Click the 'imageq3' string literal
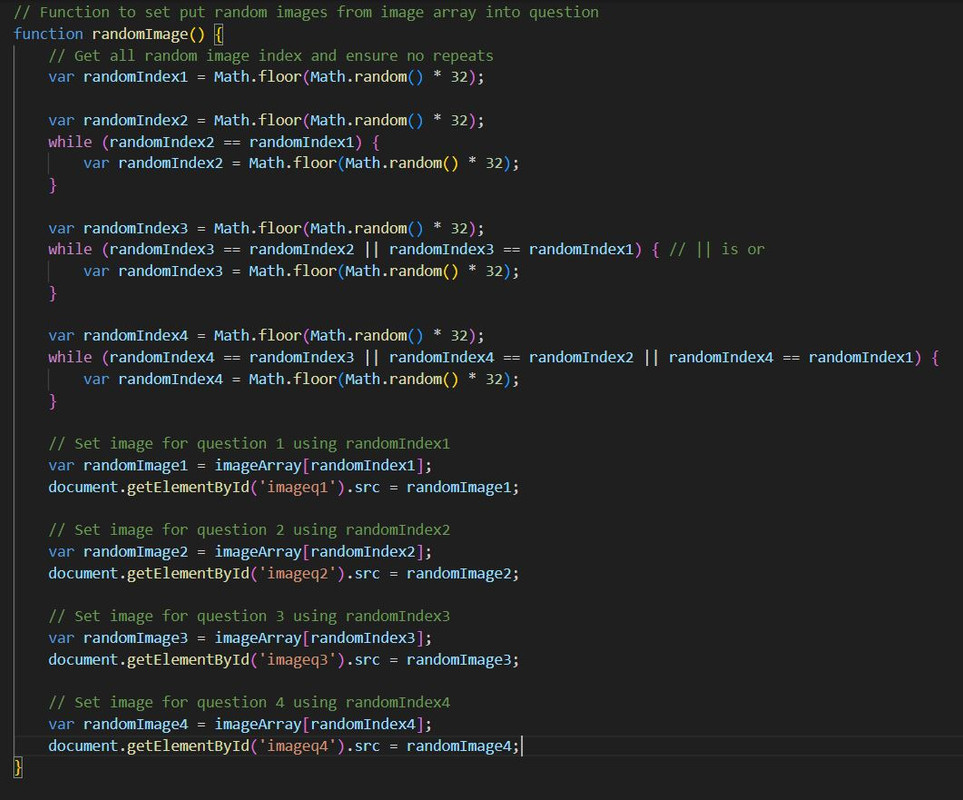Screen dimensions: 963x800 coord(297,660)
